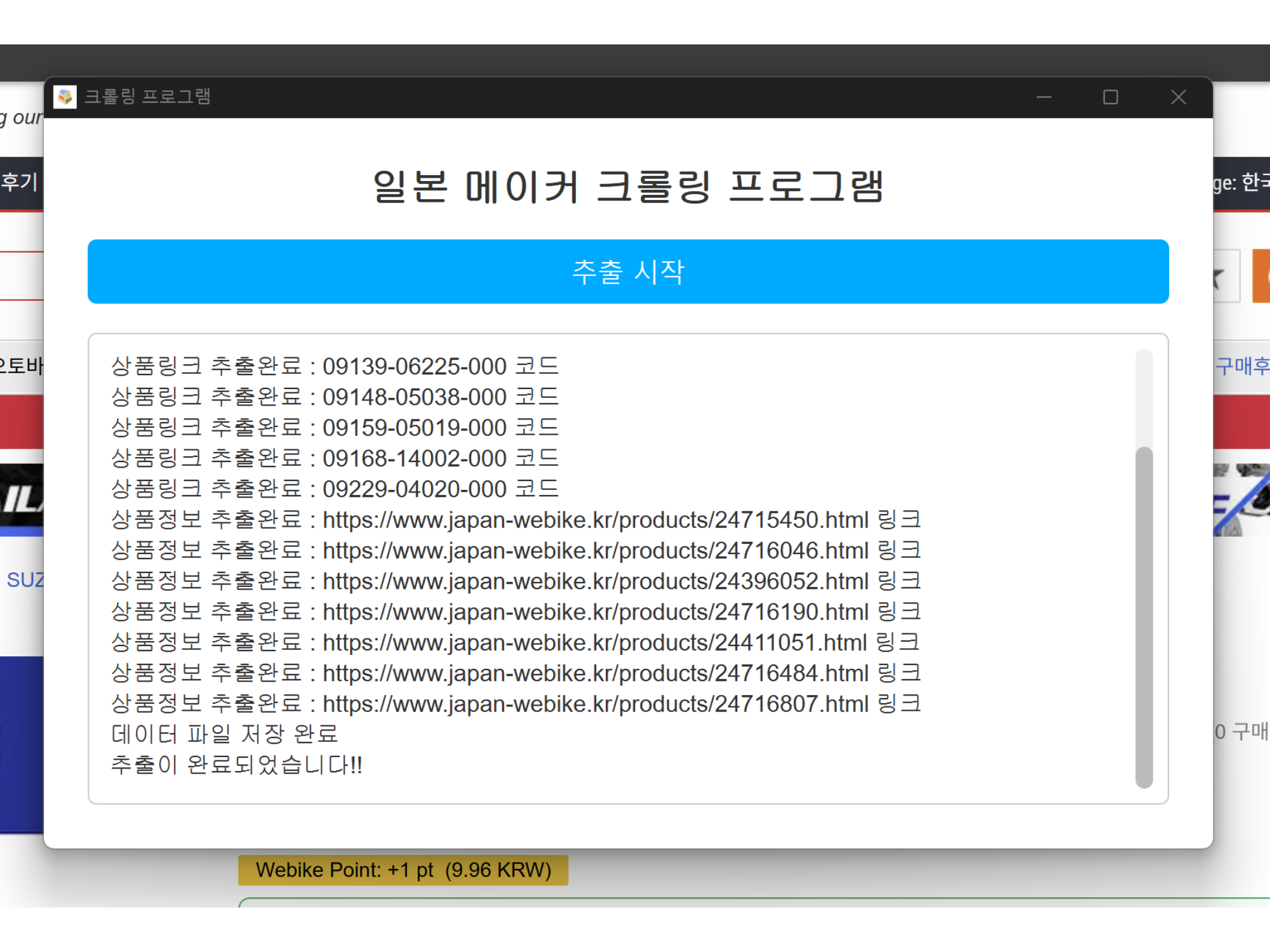Image resolution: width=1270 pixels, height=952 pixels.
Task: Click the products/24396052.html log line
Action: tap(516, 581)
